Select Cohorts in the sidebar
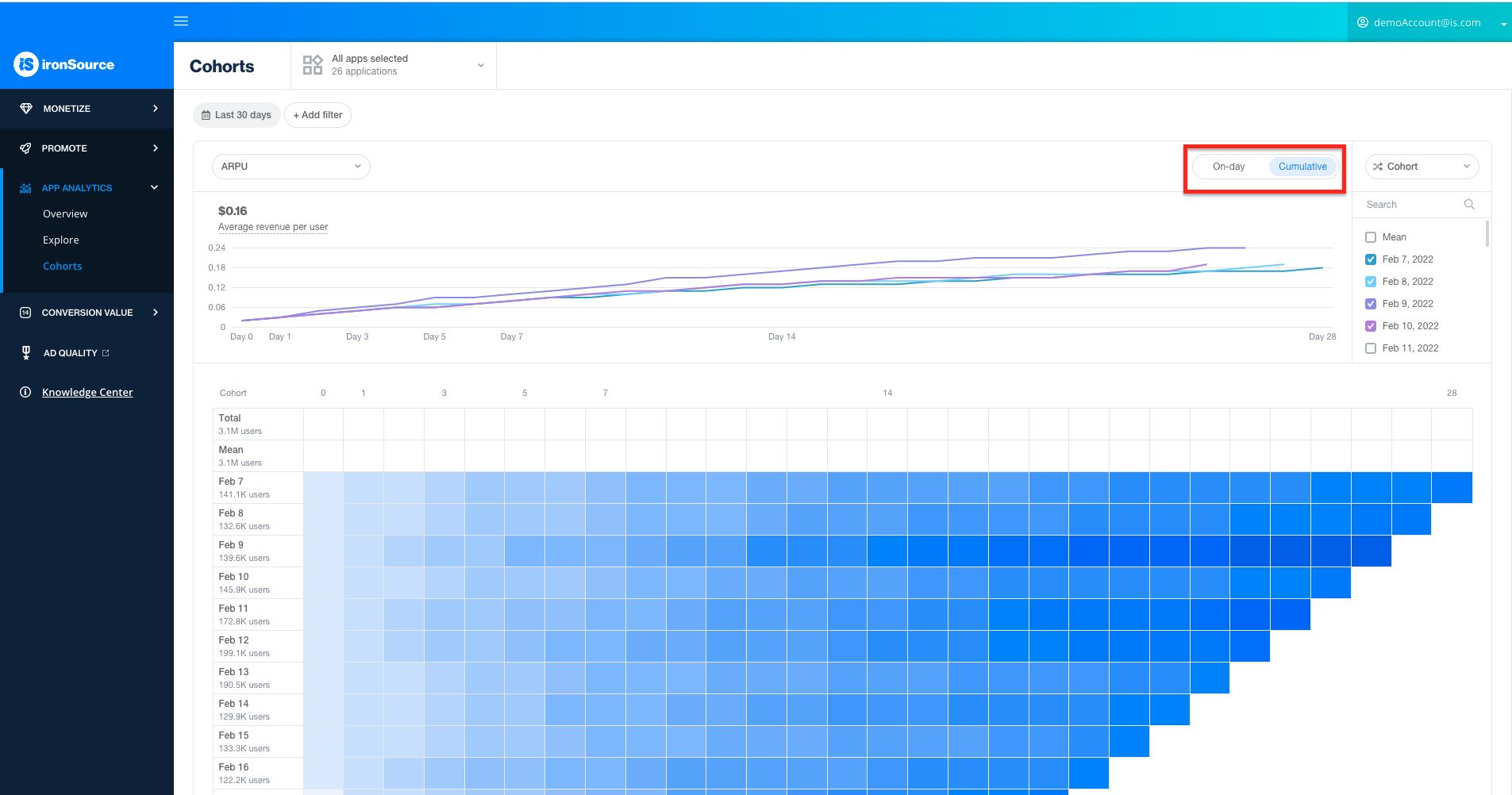 tap(63, 267)
